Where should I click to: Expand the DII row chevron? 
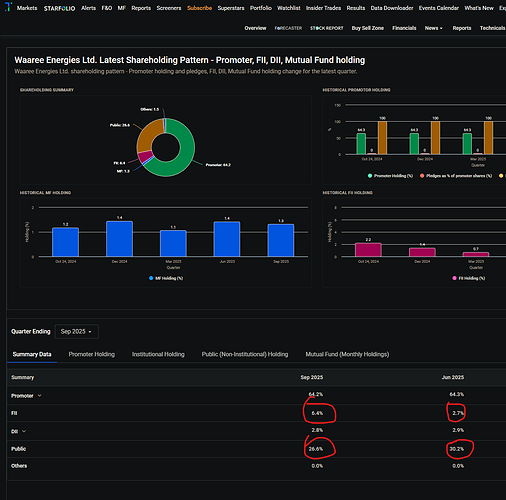(x=24, y=431)
